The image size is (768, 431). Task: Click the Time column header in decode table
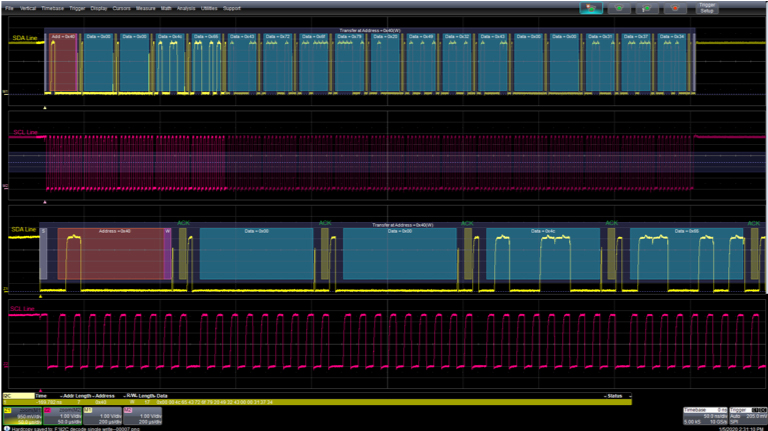coord(41,396)
